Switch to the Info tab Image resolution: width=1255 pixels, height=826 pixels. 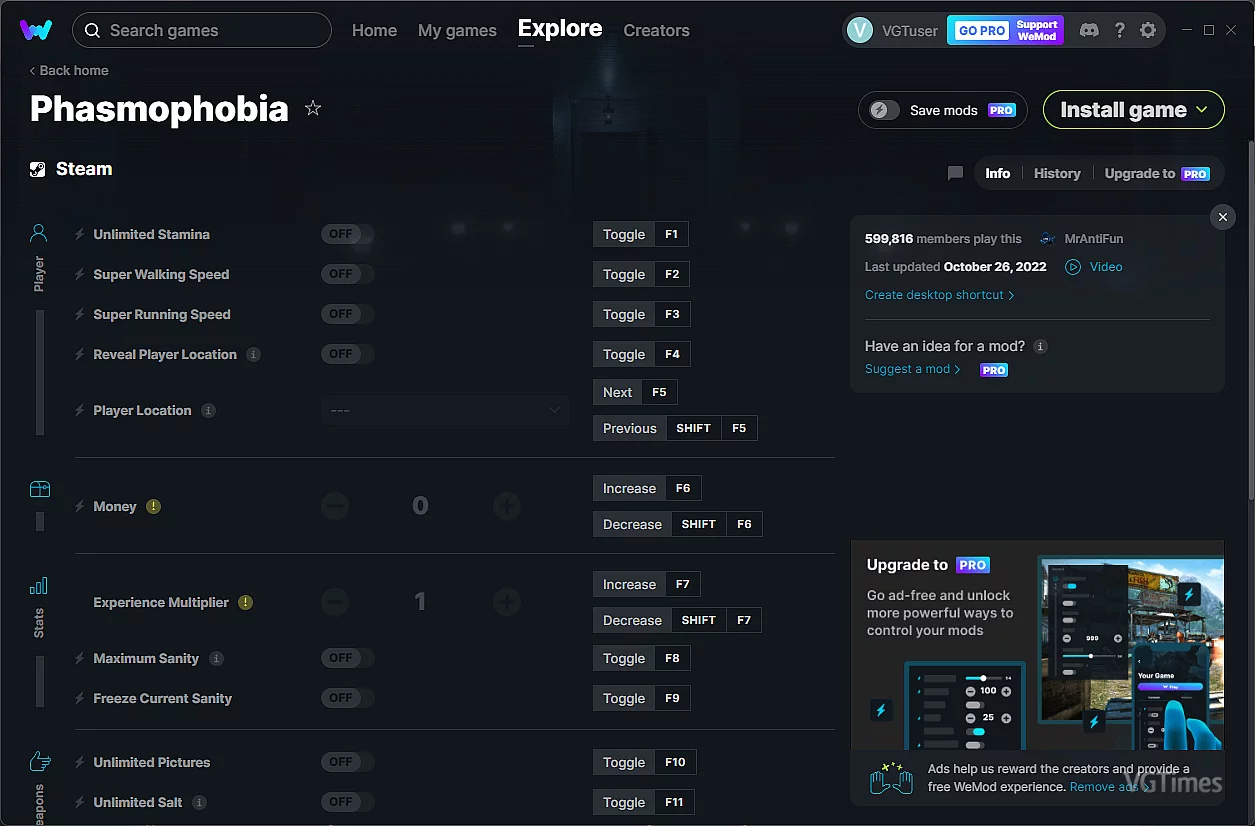coord(998,173)
